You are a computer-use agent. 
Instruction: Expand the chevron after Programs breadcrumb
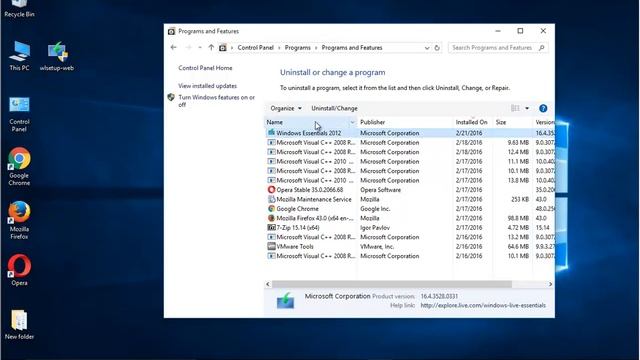(x=316, y=48)
